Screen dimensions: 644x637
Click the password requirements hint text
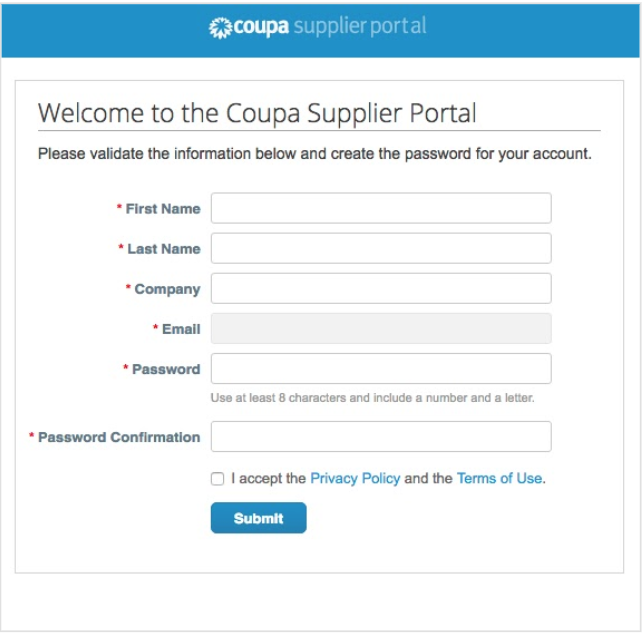[372, 398]
